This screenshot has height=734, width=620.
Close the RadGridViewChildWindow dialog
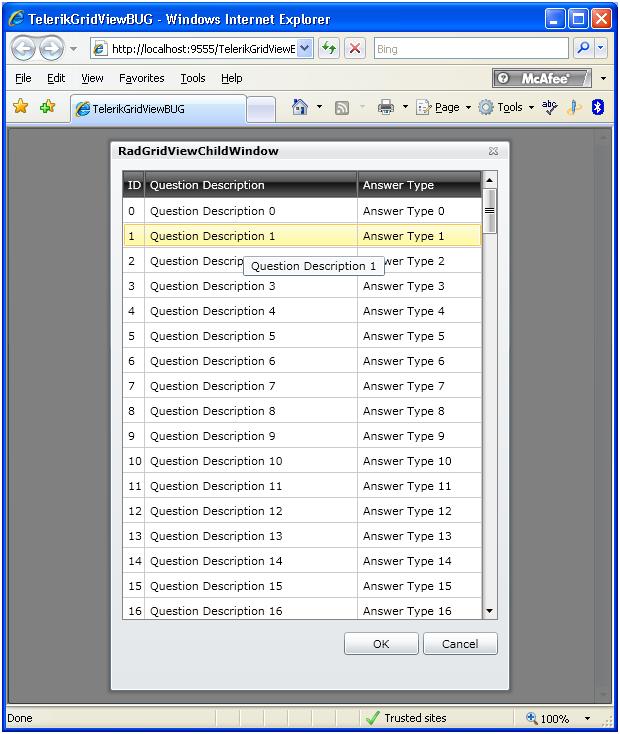[493, 151]
